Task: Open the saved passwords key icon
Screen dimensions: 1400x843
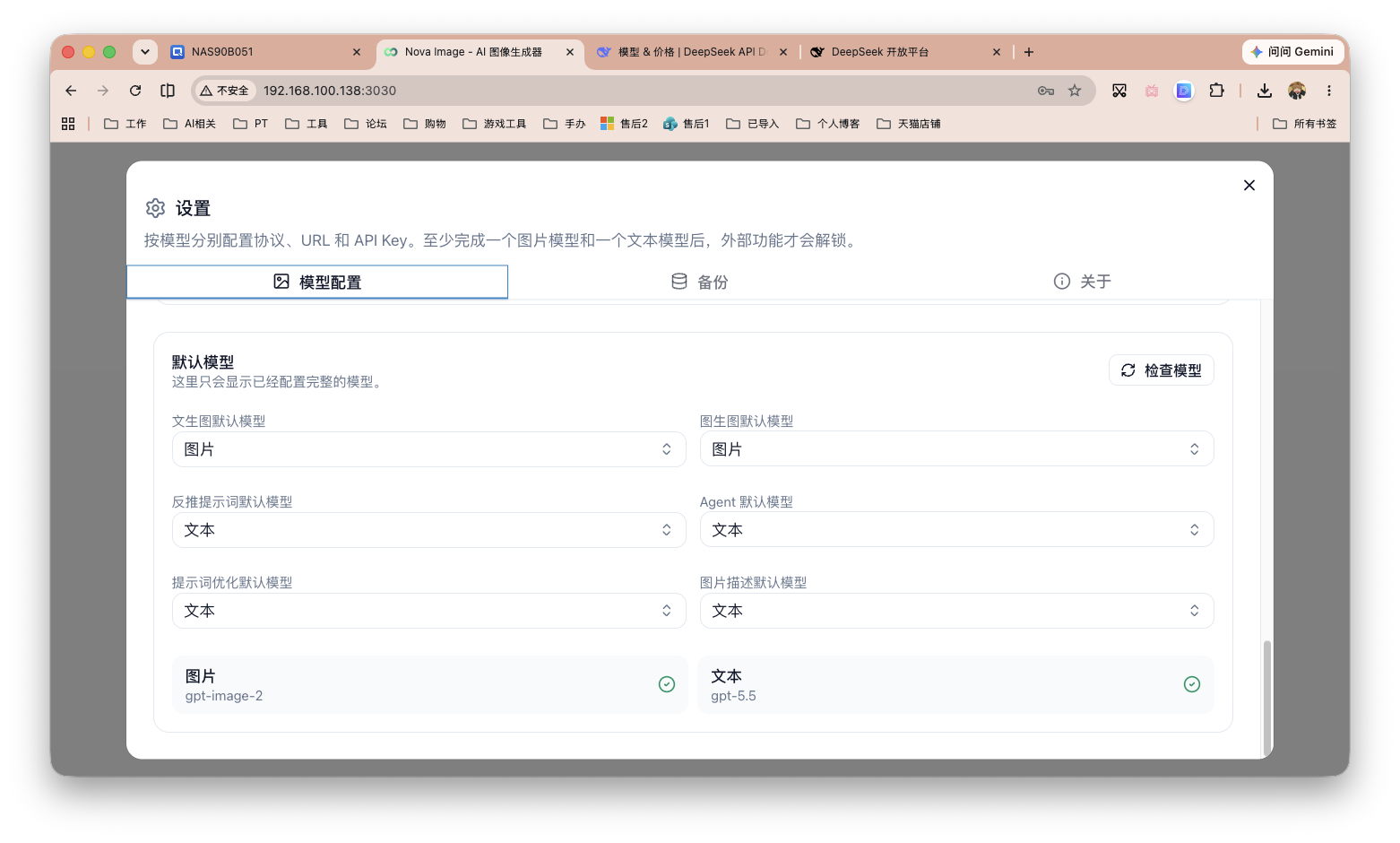Action: click(x=1046, y=91)
